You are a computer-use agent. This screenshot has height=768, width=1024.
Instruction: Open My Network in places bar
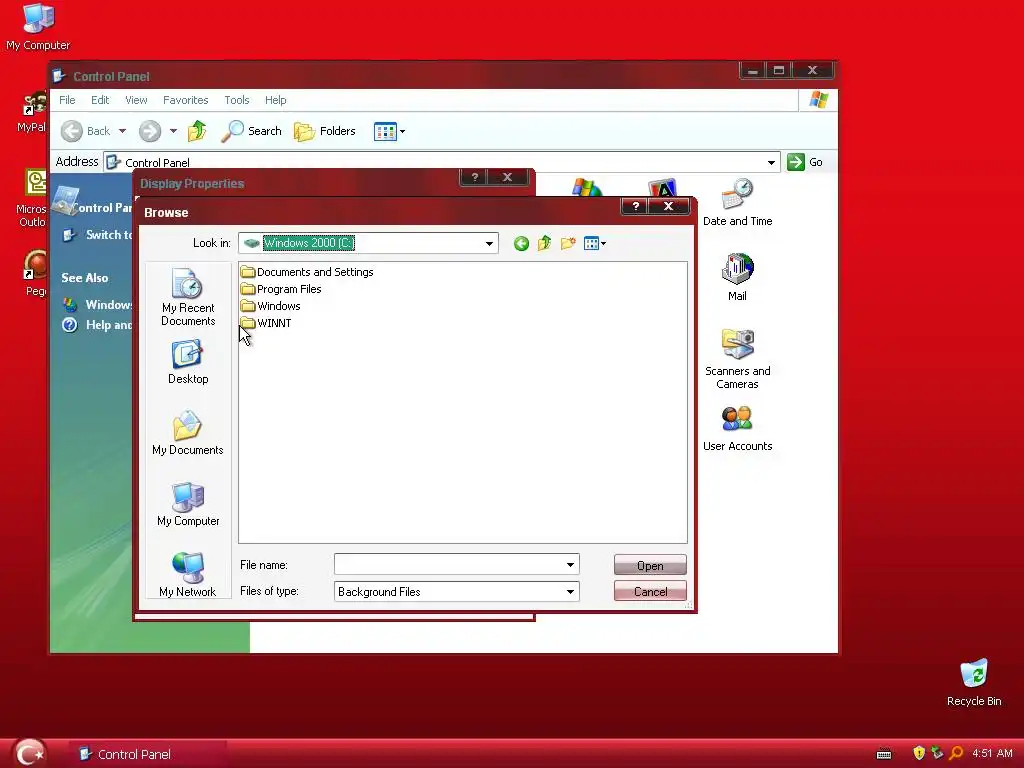click(x=188, y=575)
